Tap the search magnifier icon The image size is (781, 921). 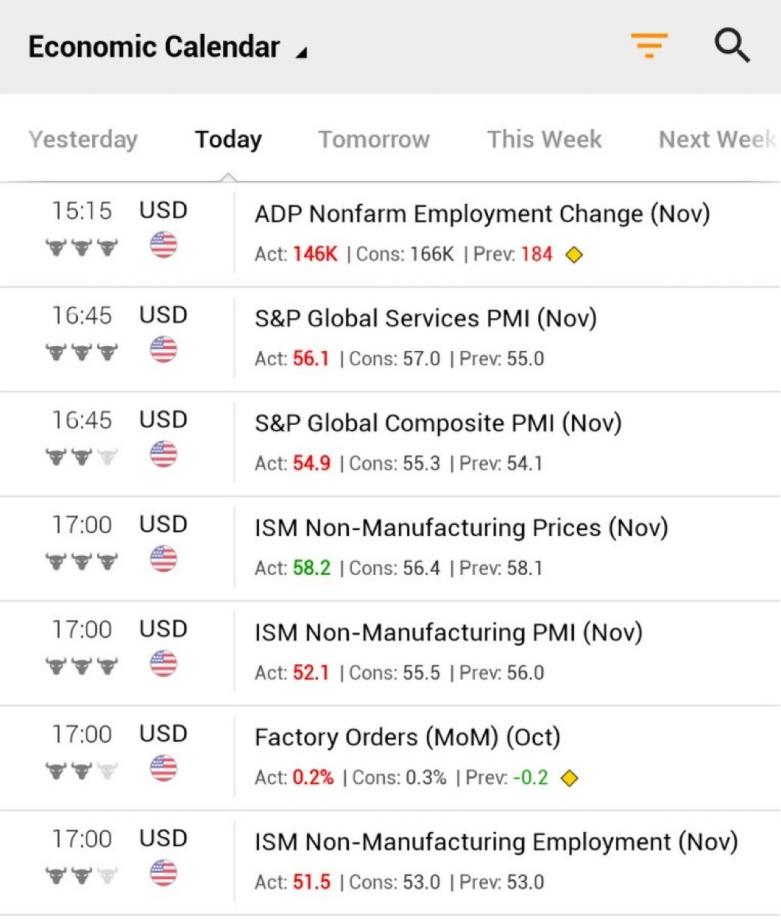tap(732, 46)
